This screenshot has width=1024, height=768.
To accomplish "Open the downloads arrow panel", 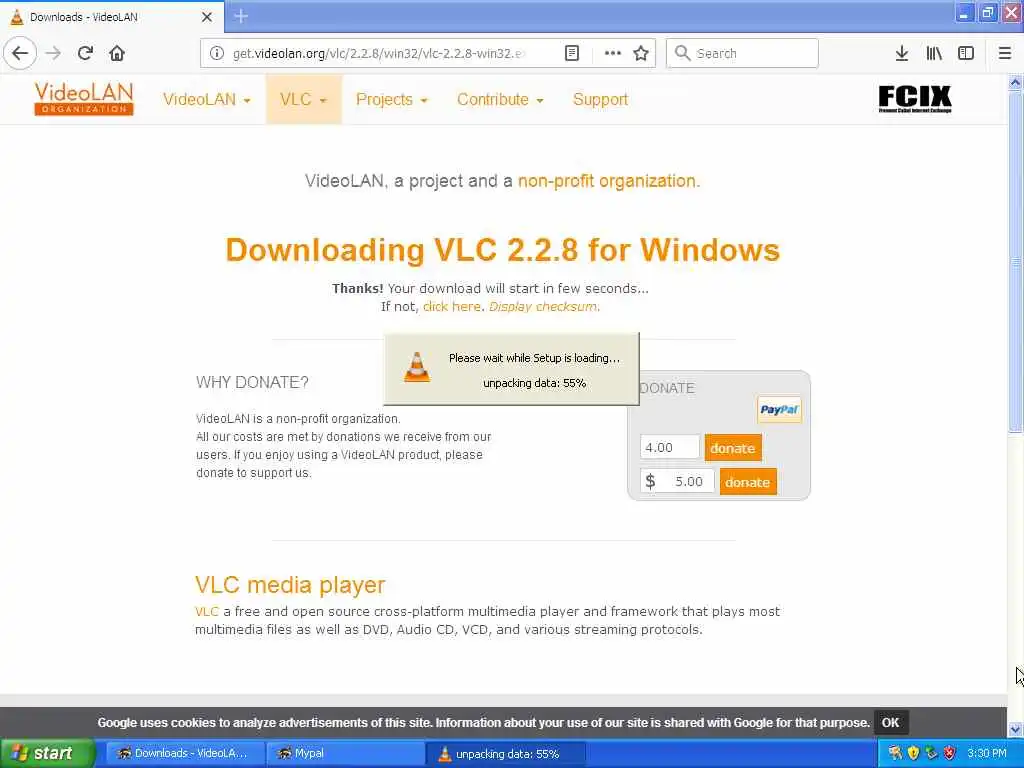I will click(902, 53).
